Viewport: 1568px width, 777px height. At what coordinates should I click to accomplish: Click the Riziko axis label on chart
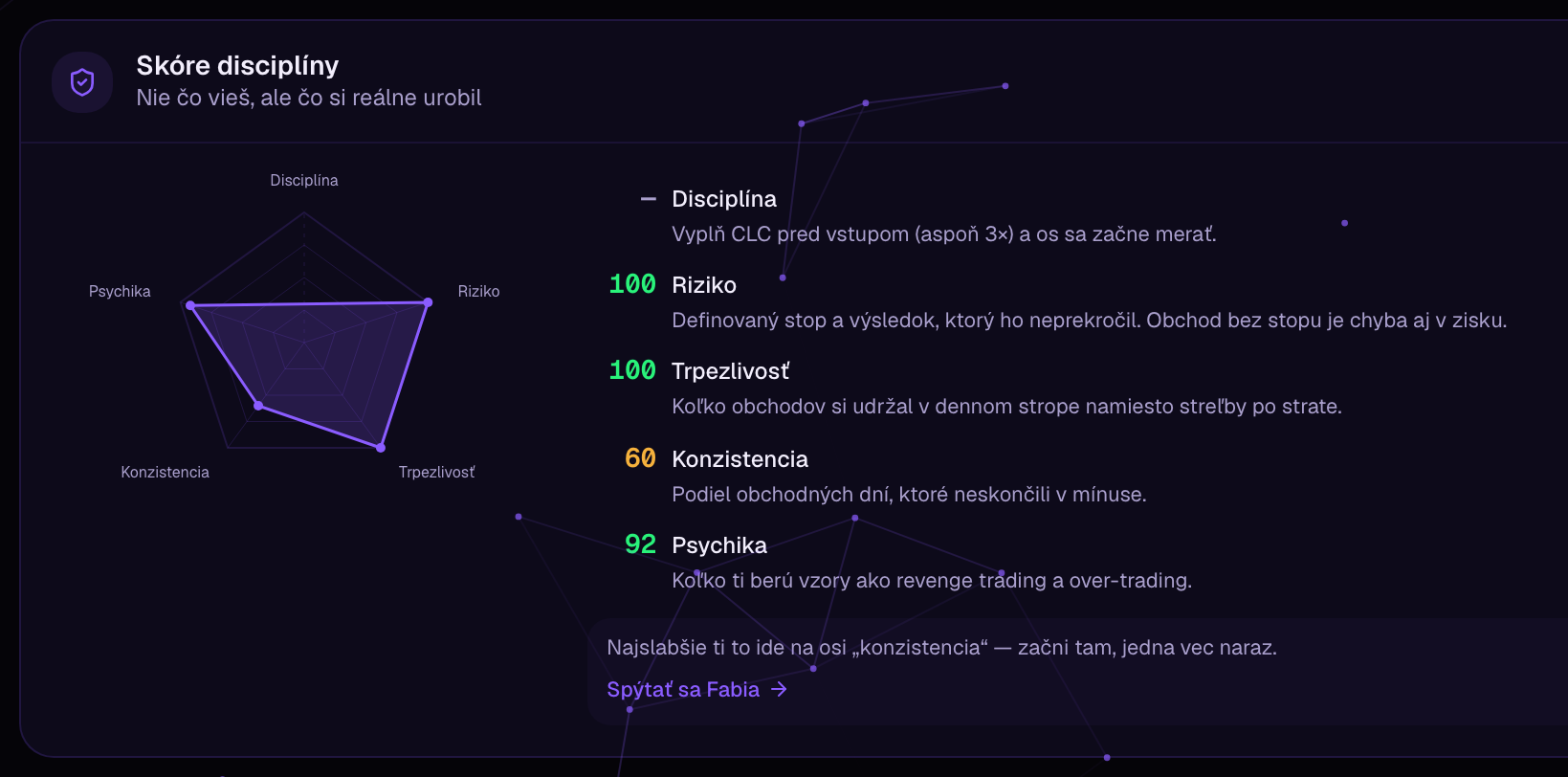pyautogui.click(x=478, y=291)
